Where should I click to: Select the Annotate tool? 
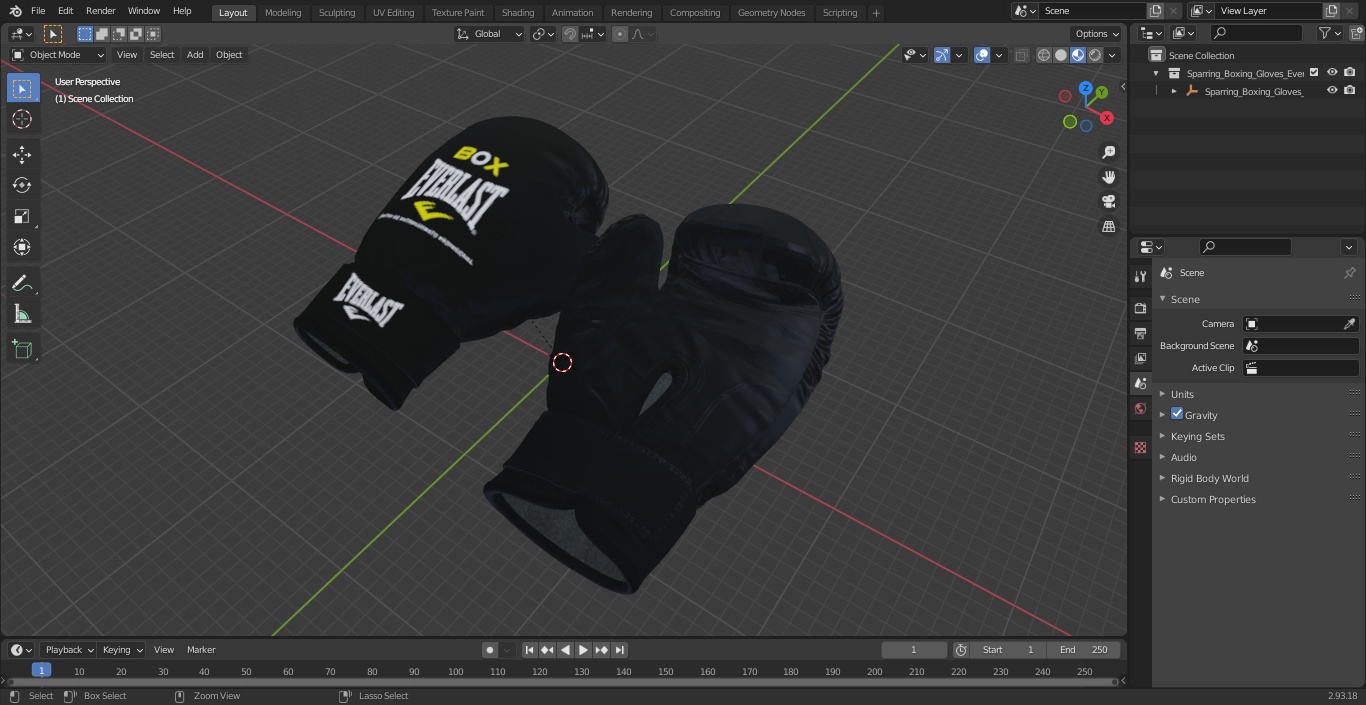coord(22,284)
